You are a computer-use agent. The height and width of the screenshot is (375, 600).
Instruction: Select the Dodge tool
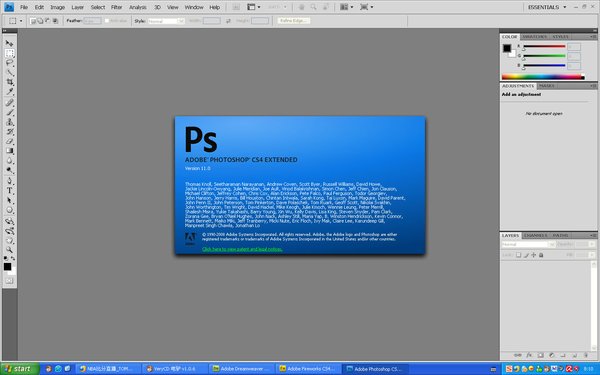10,171
